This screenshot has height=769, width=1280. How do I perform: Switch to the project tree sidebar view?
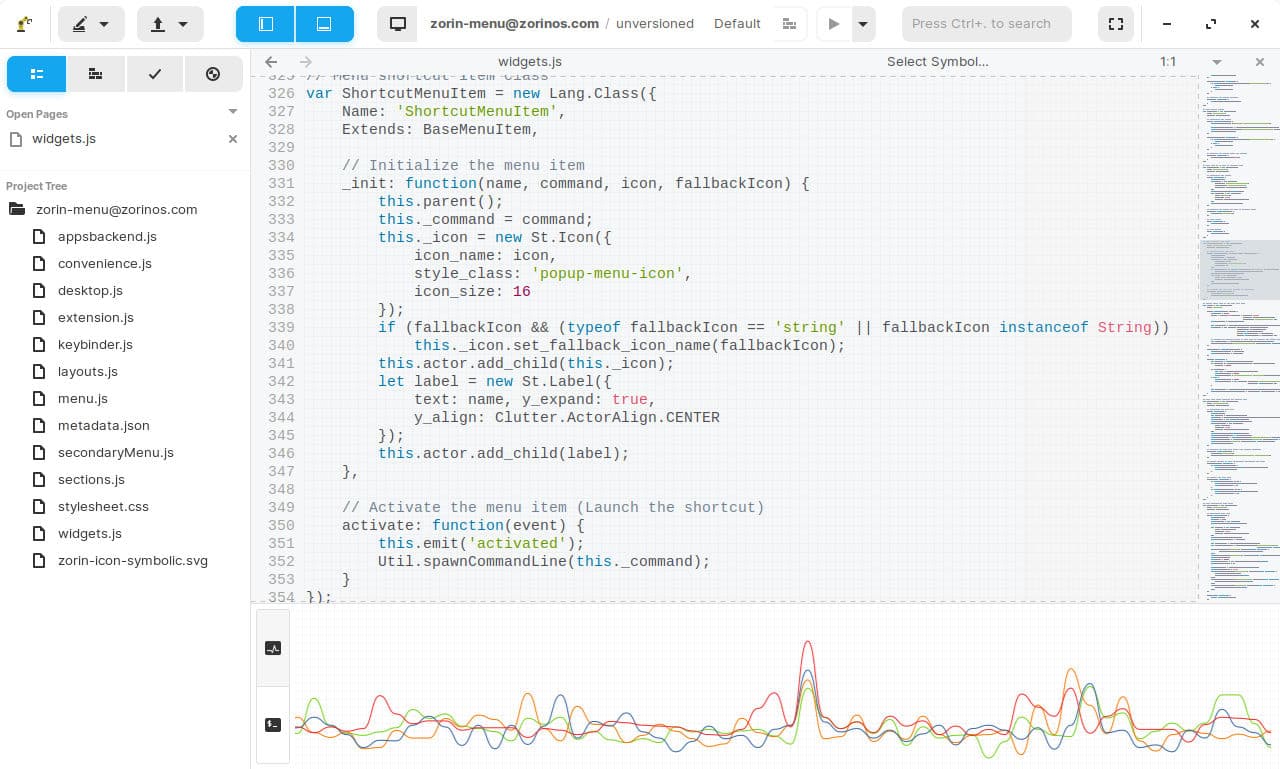(37, 74)
